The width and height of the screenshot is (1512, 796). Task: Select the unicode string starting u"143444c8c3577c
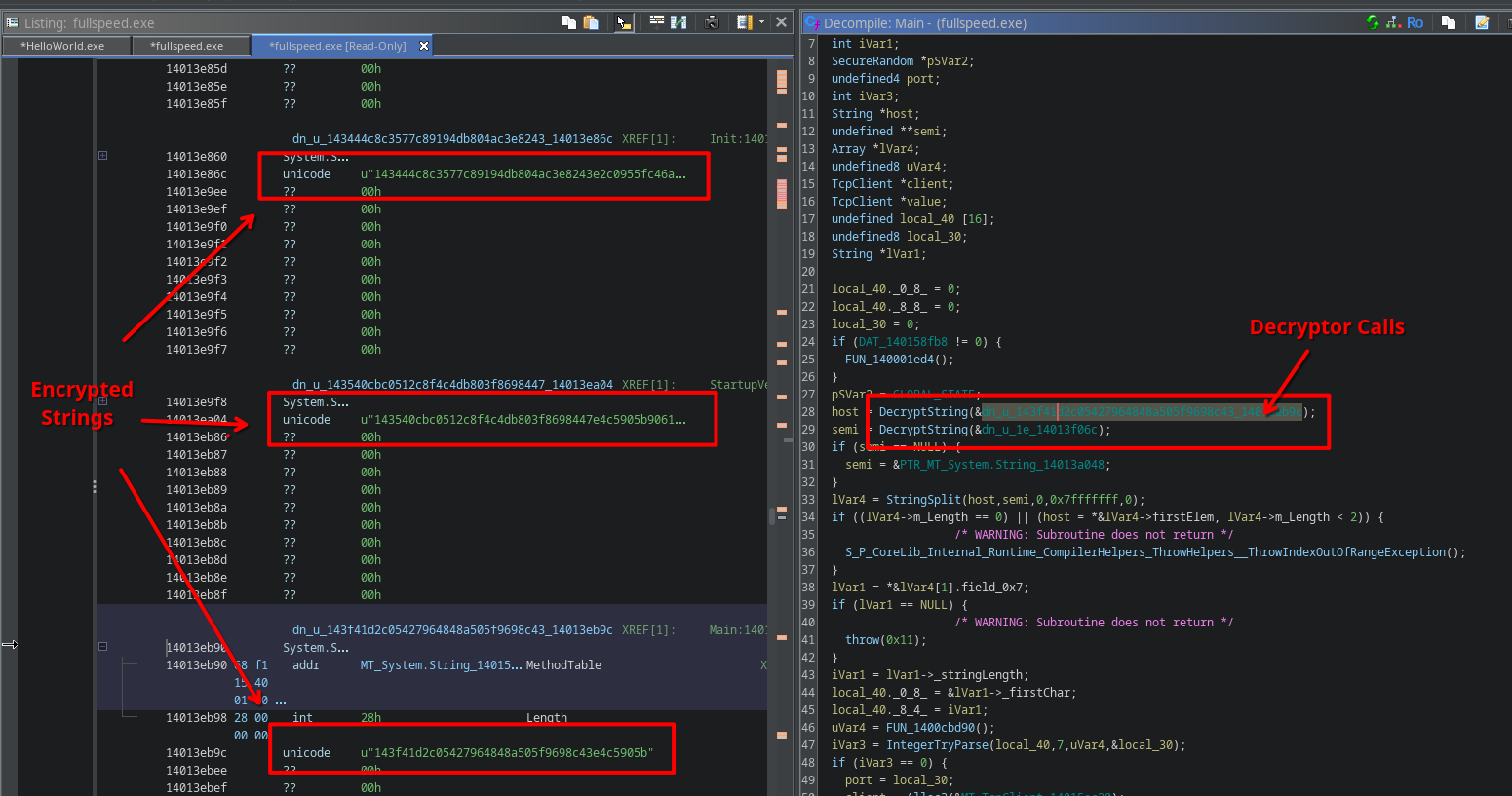click(x=523, y=174)
